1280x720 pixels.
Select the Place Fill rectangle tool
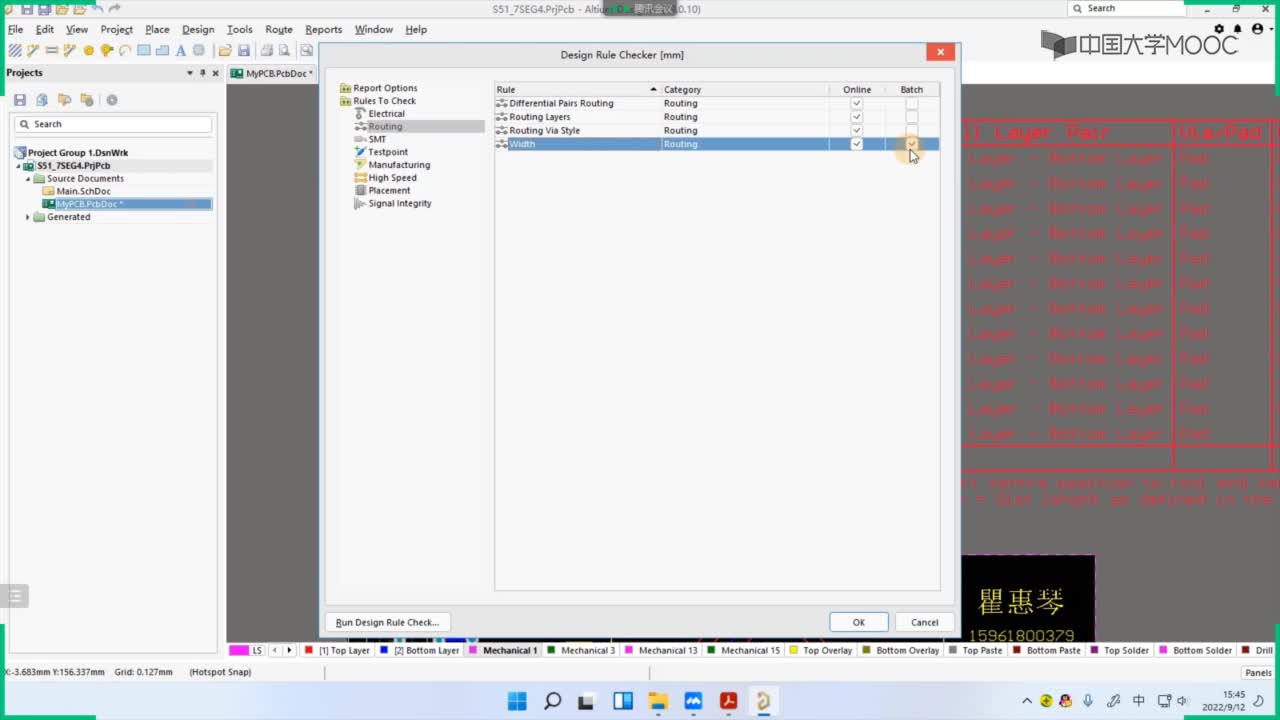[144, 50]
